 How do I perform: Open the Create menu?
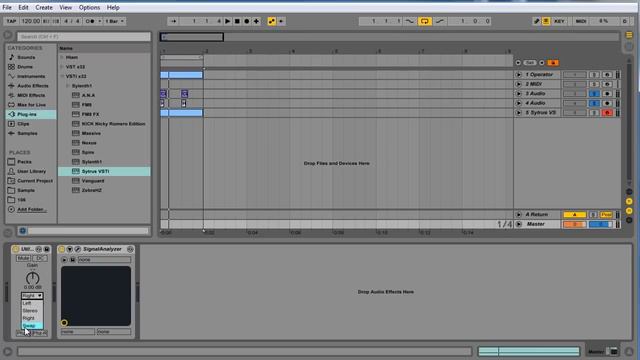[44, 7]
